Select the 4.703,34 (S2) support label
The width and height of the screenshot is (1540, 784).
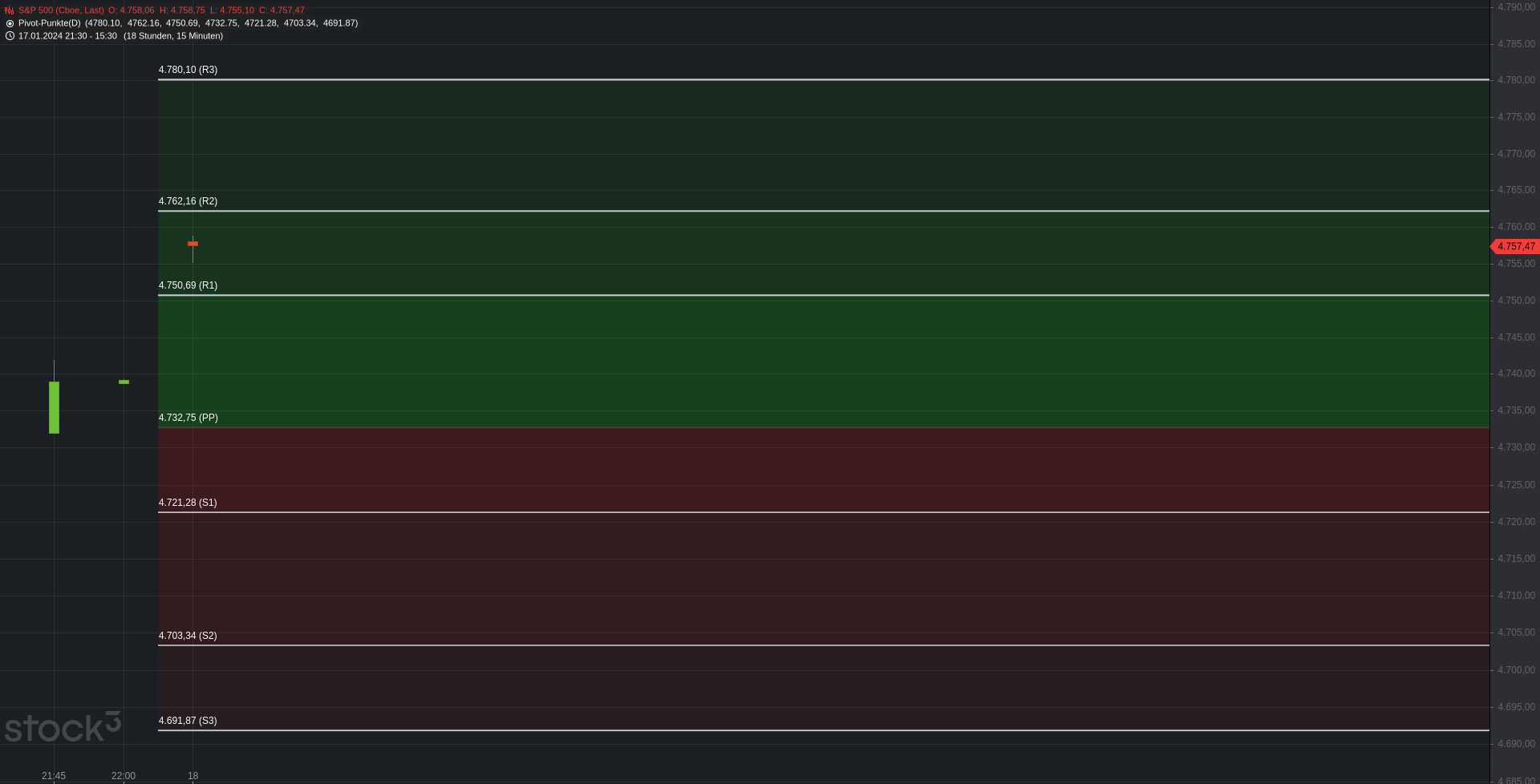pyautogui.click(x=188, y=636)
